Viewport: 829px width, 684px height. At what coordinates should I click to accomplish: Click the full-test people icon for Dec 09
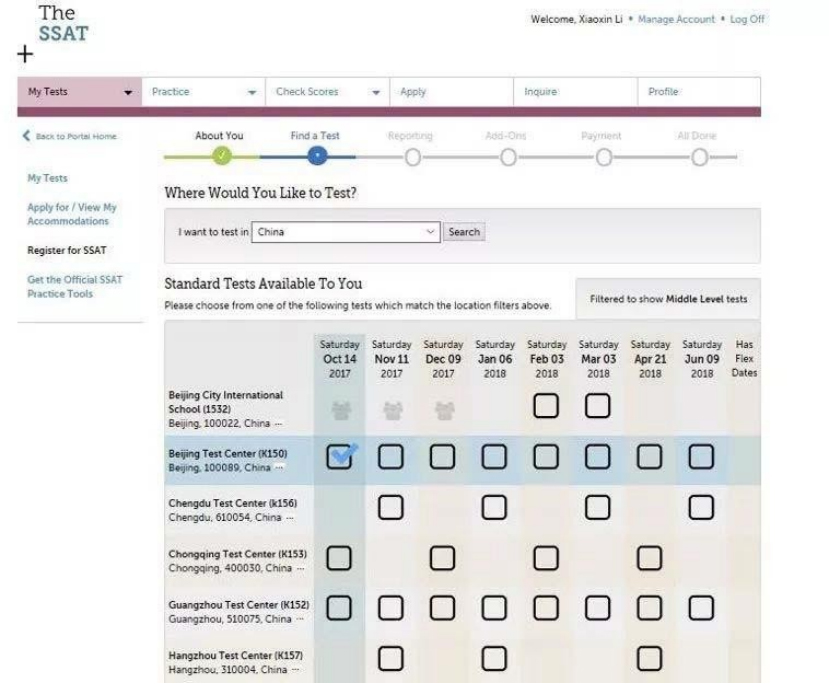click(442, 410)
